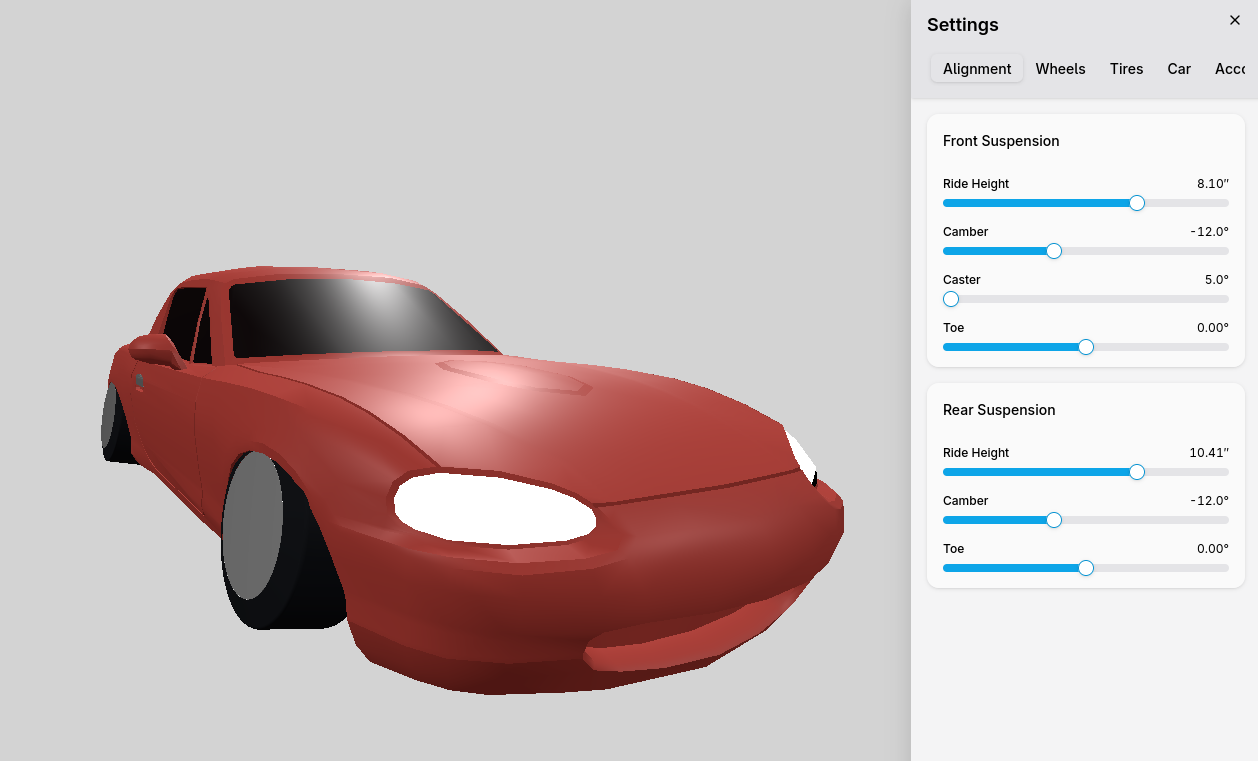Screen dimensions: 1258x761
Task: Click the rear Camber slider handle
Action: pyautogui.click(x=1053, y=520)
